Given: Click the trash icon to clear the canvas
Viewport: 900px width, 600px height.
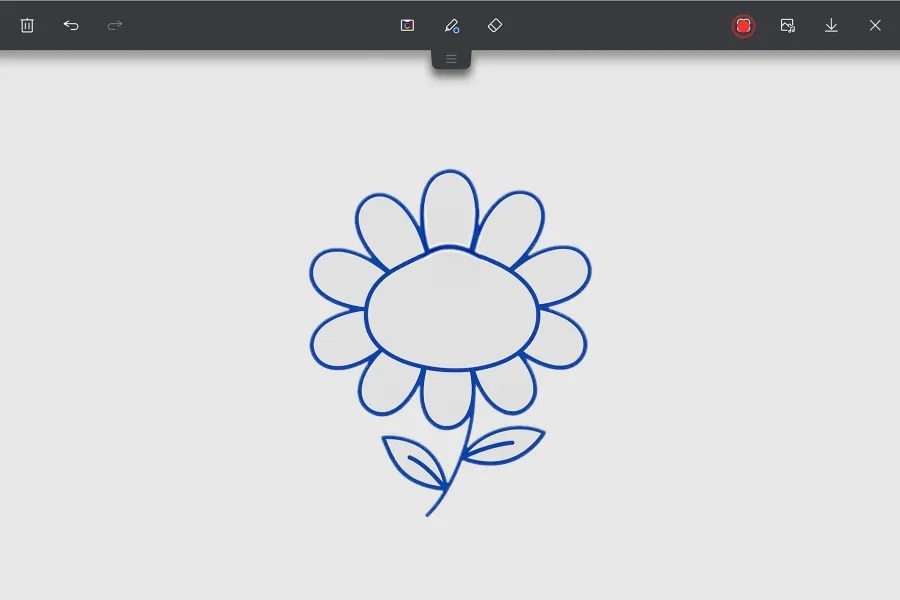Looking at the screenshot, I should 27,25.
